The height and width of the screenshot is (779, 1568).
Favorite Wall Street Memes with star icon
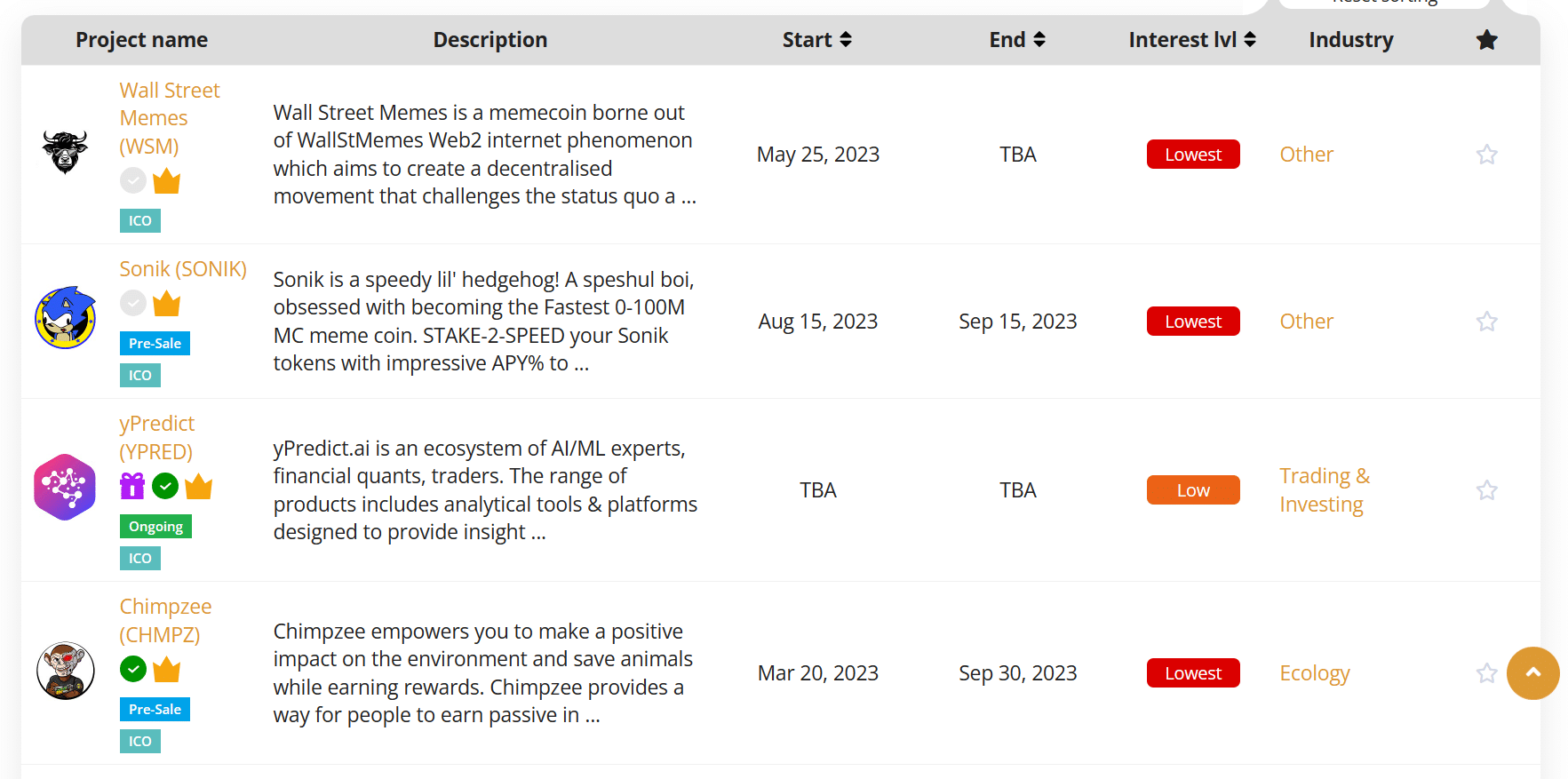click(x=1486, y=155)
